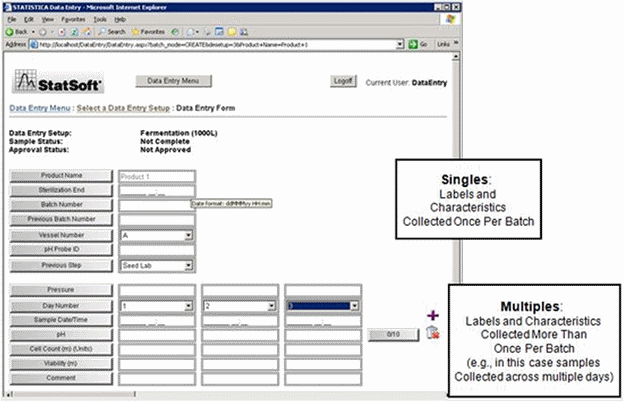
Task: Click the Logoff button
Action: coord(343,81)
